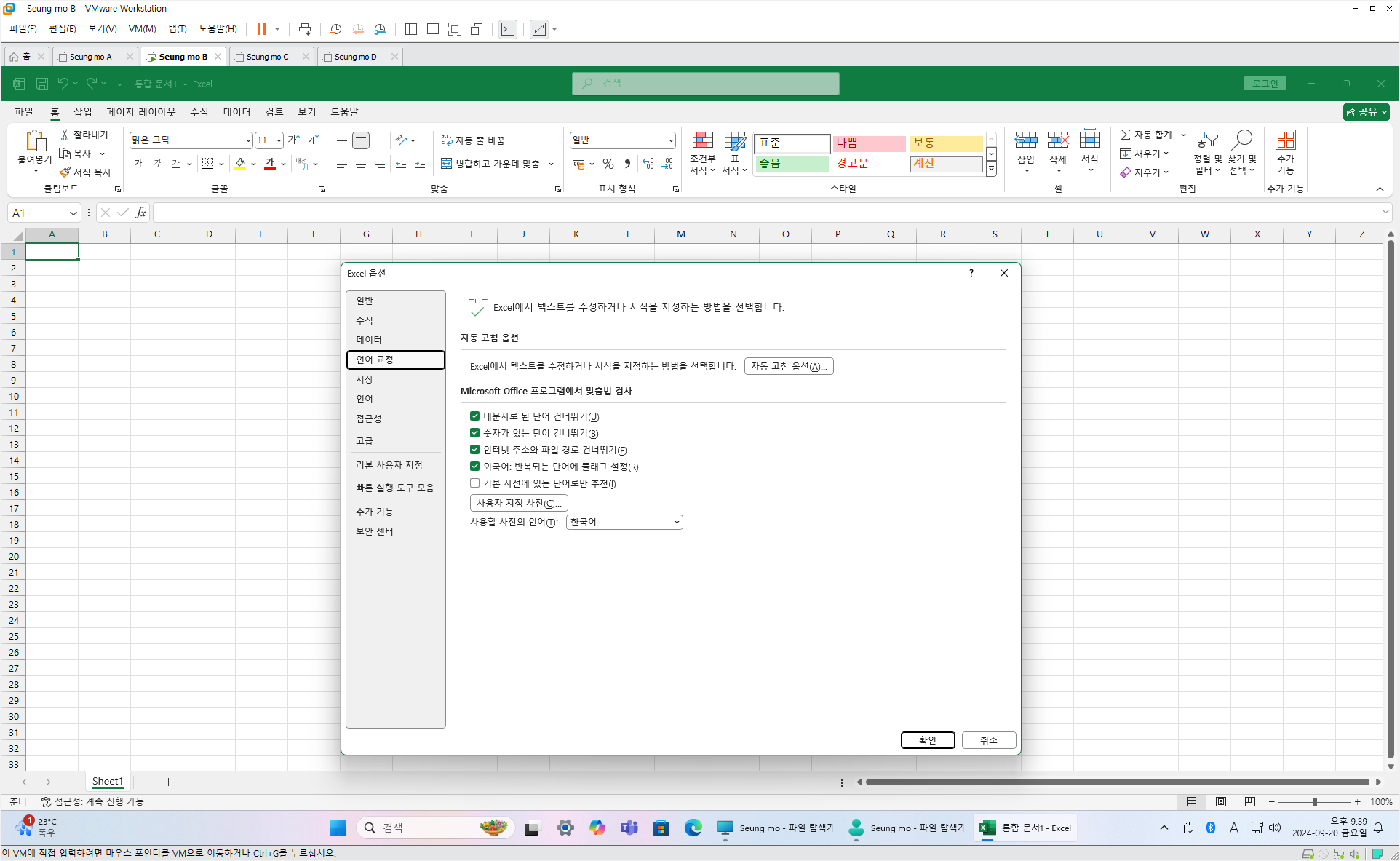Uncheck 대문자로 된 단어 건너뛰기 checkbox
Viewport: 1400px width, 861px height.
coord(474,416)
